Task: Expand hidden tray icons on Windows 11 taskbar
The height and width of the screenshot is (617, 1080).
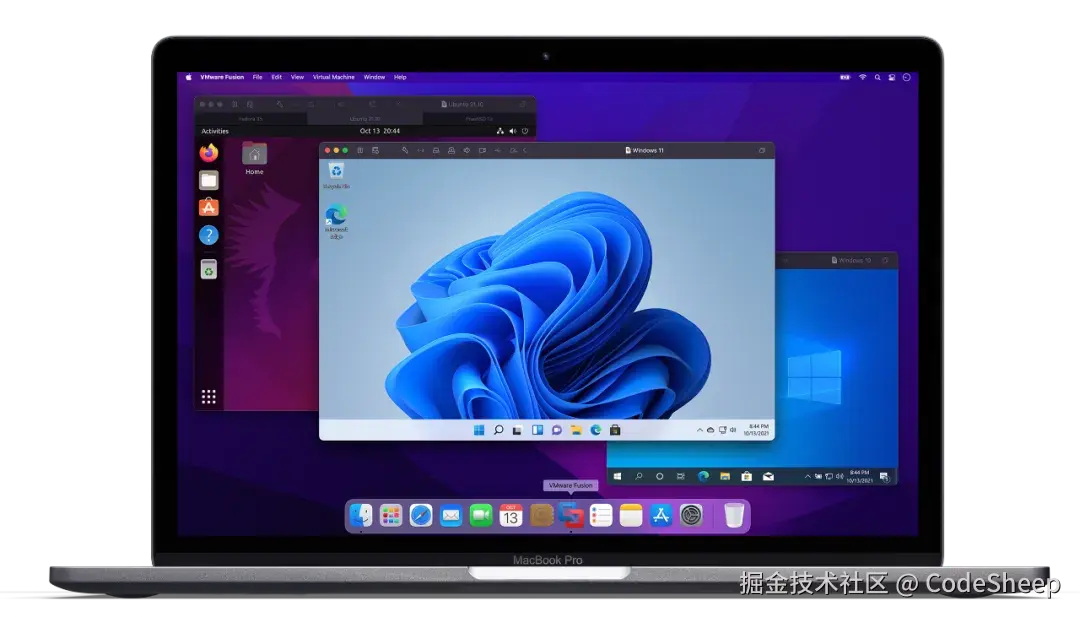Action: coord(700,430)
